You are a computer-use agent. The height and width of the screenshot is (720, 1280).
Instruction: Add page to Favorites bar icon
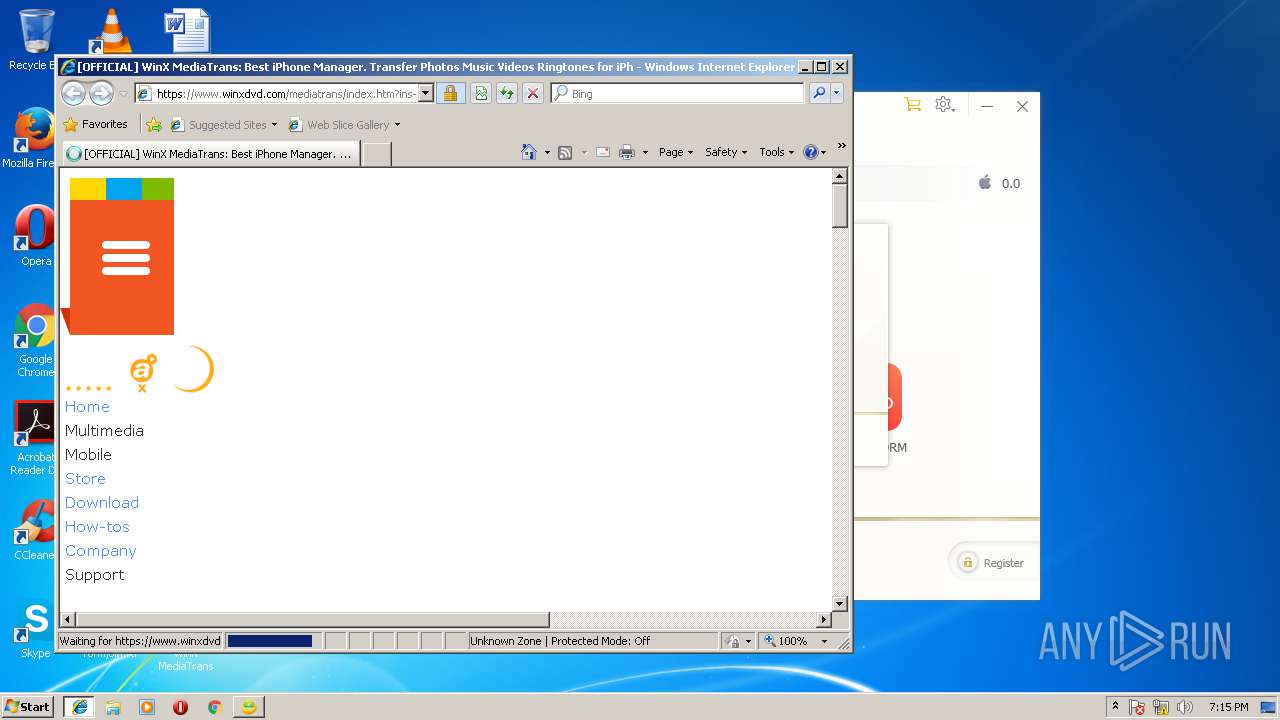coord(154,125)
